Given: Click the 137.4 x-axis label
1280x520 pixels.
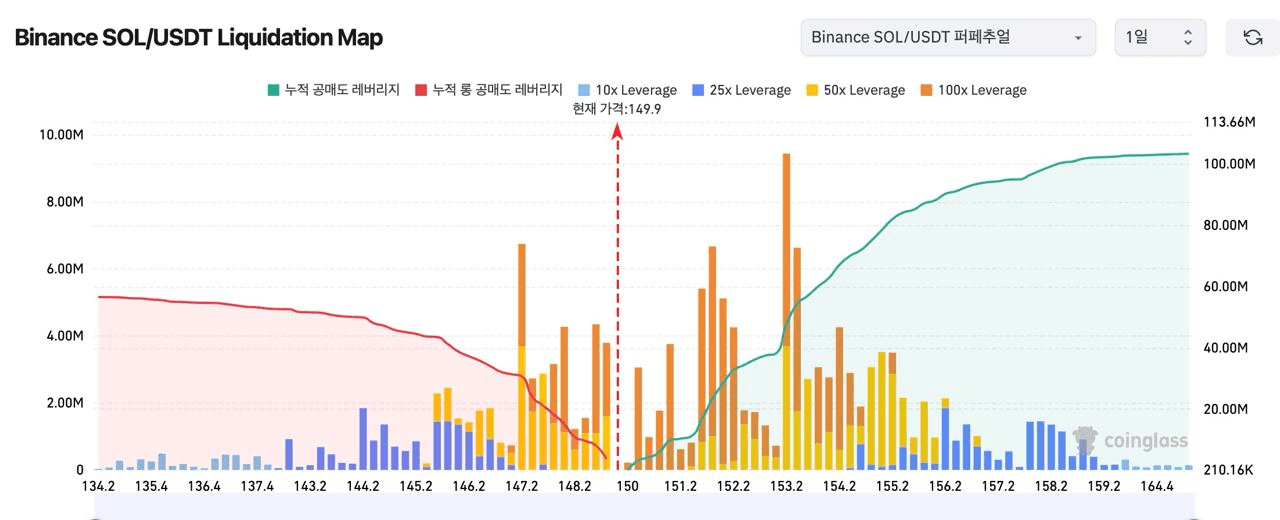Looking at the screenshot, I should pyautogui.click(x=257, y=487).
